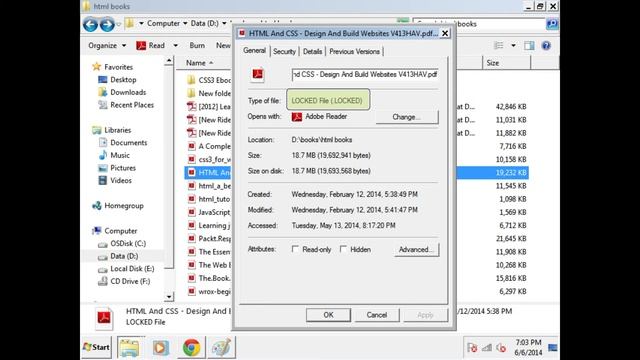Click the file name input field

click(x=365, y=74)
